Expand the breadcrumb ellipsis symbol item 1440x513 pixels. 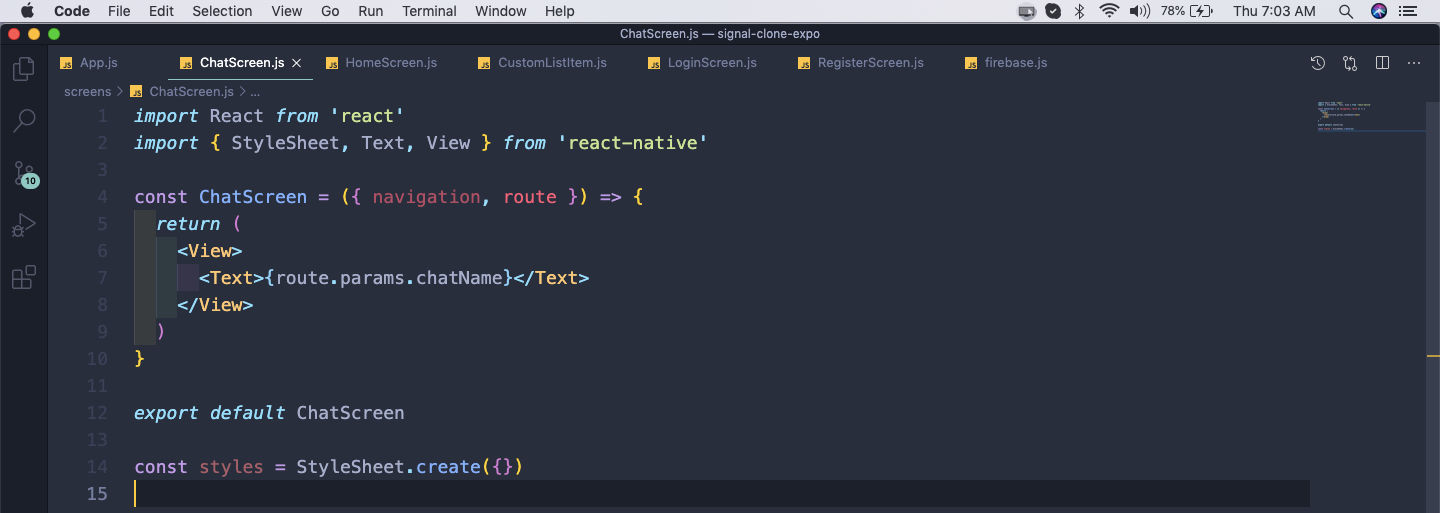pyautogui.click(x=255, y=91)
